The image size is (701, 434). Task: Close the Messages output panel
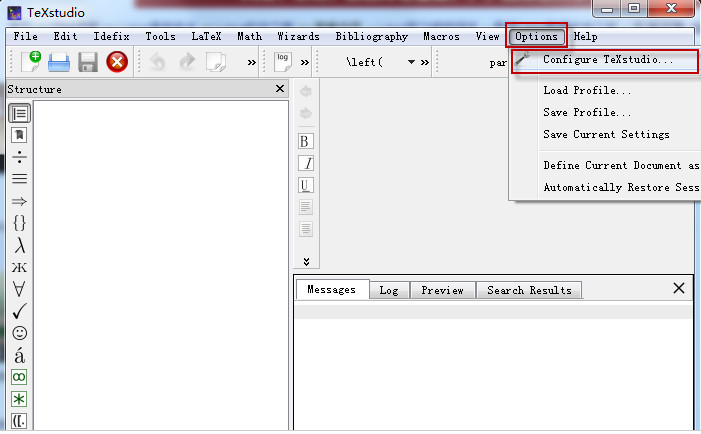click(679, 288)
